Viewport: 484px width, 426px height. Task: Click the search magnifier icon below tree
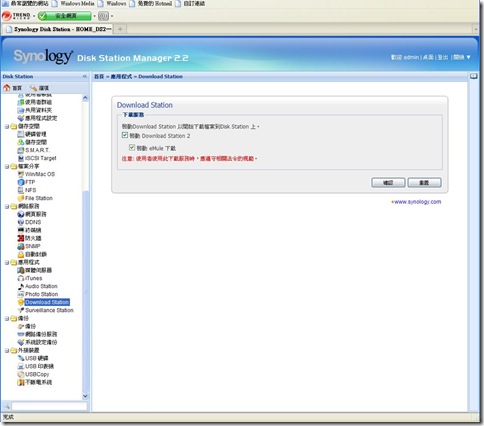click(x=6, y=406)
